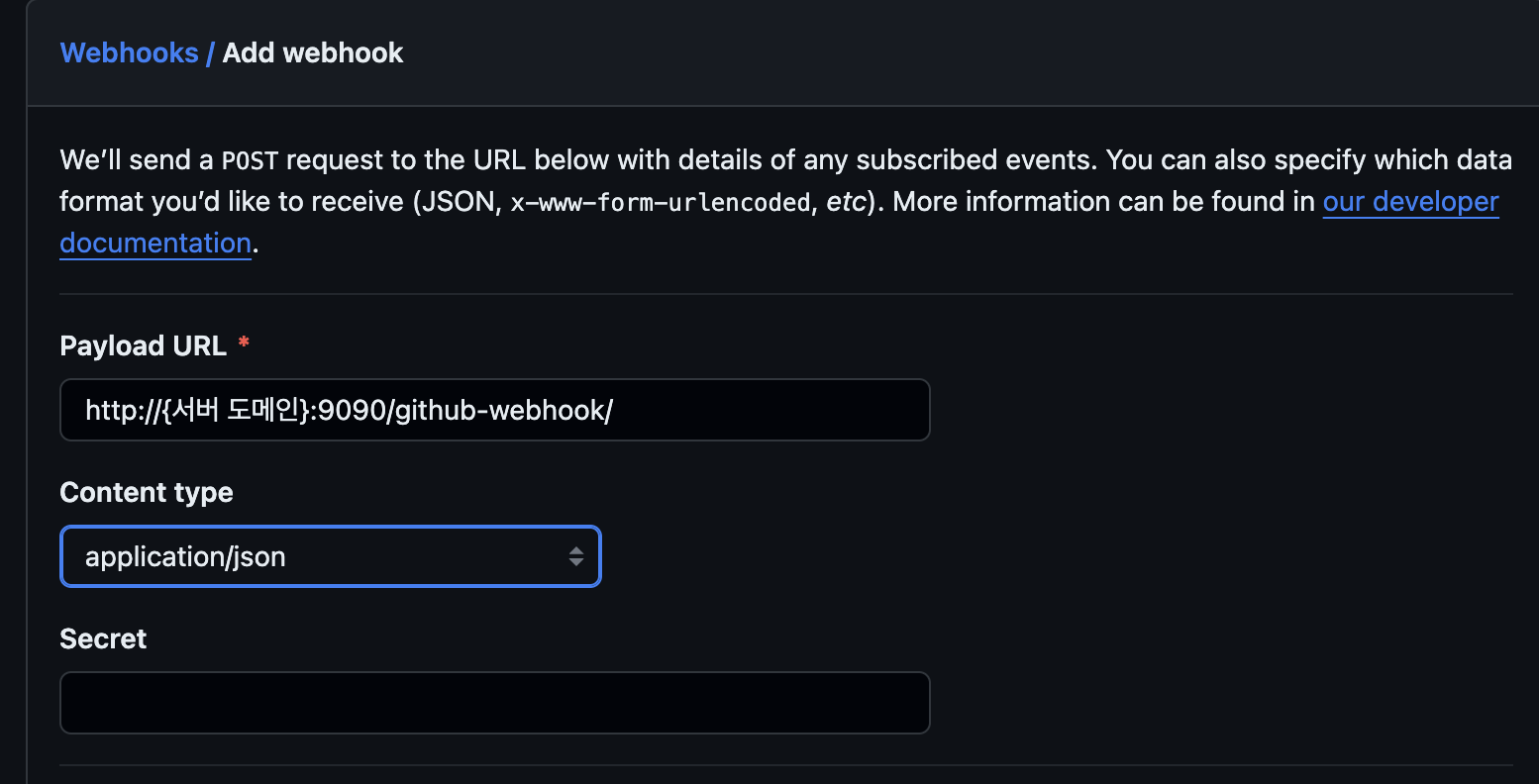This screenshot has width=1539, height=784.
Task: Click the 'x-www-form-urlencoded' code text
Action: (x=660, y=203)
